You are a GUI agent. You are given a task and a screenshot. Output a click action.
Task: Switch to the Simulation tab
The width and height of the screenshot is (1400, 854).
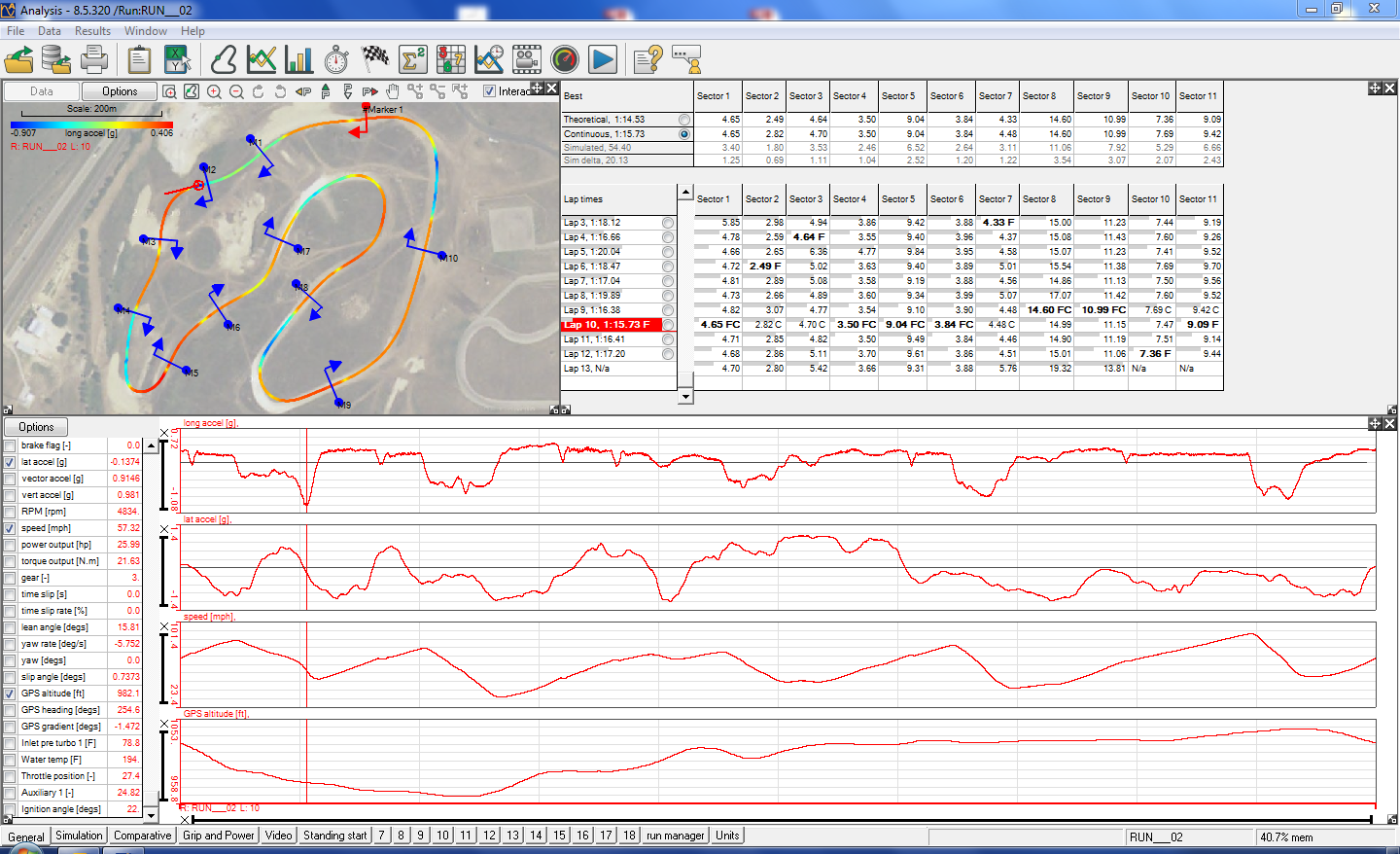(79, 836)
